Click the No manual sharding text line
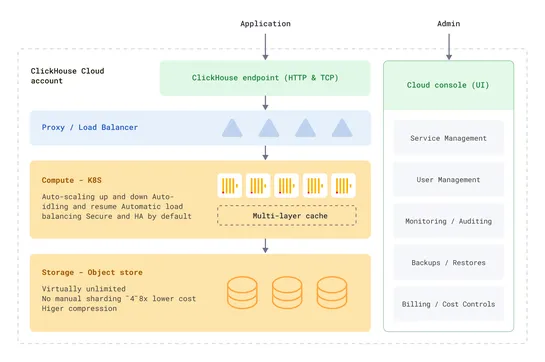Viewport: 545px width, 362px height. (119, 298)
